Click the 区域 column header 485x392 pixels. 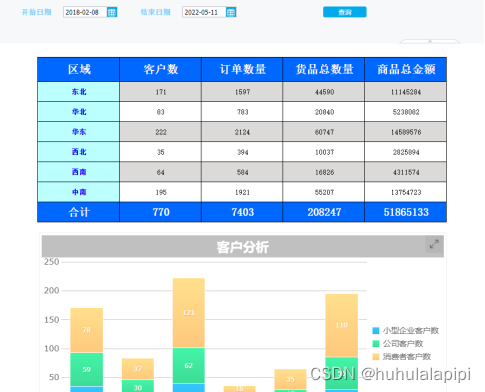click(x=79, y=69)
